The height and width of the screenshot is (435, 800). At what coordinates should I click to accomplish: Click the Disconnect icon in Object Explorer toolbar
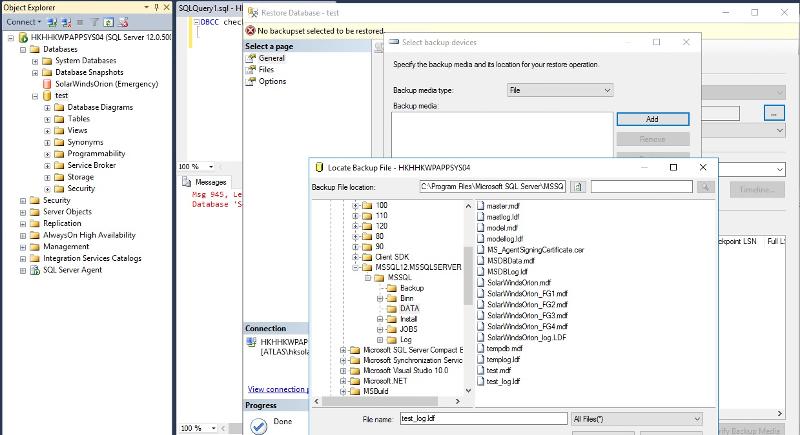66,22
